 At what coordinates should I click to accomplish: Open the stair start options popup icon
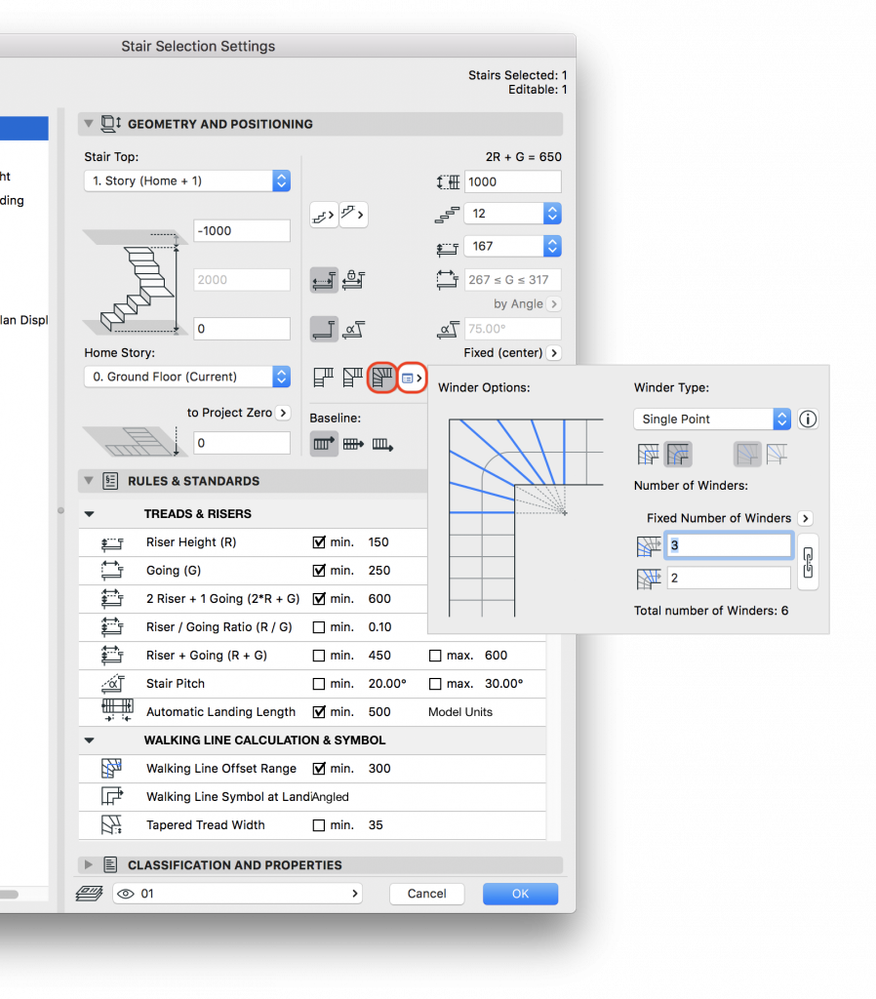324,215
